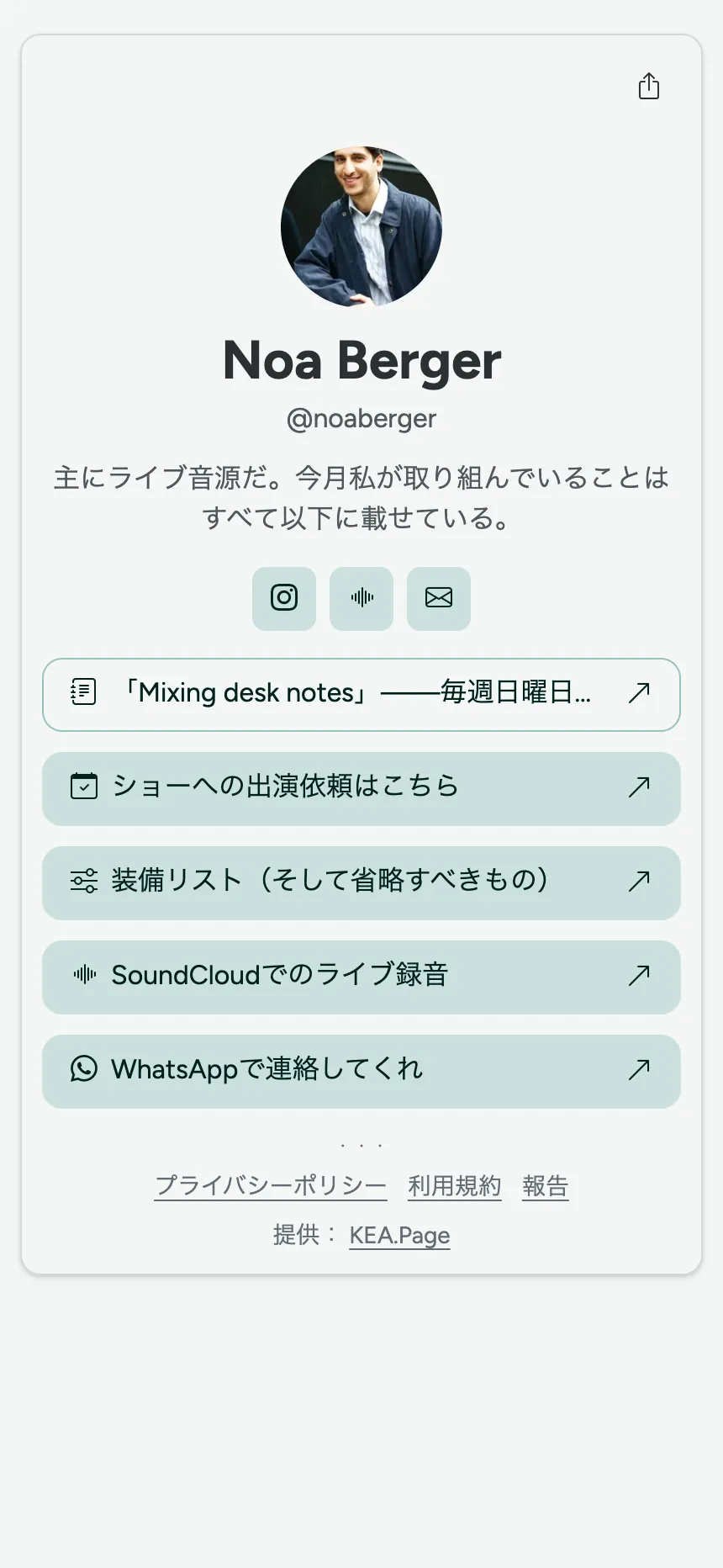Click the calendar icon on the booking link
The height and width of the screenshot is (1568, 723).
point(83,787)
